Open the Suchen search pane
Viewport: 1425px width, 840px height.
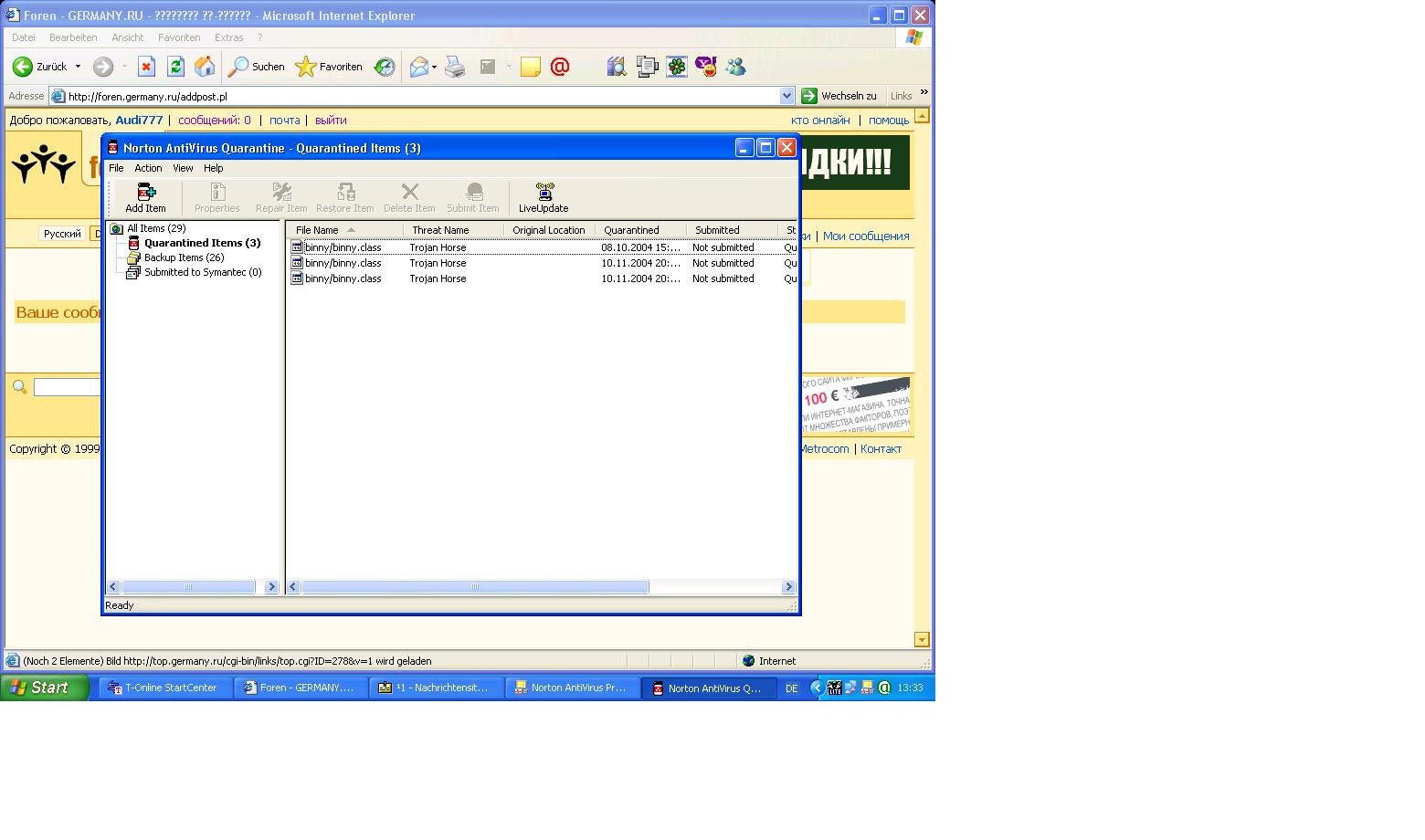(257, 67)
